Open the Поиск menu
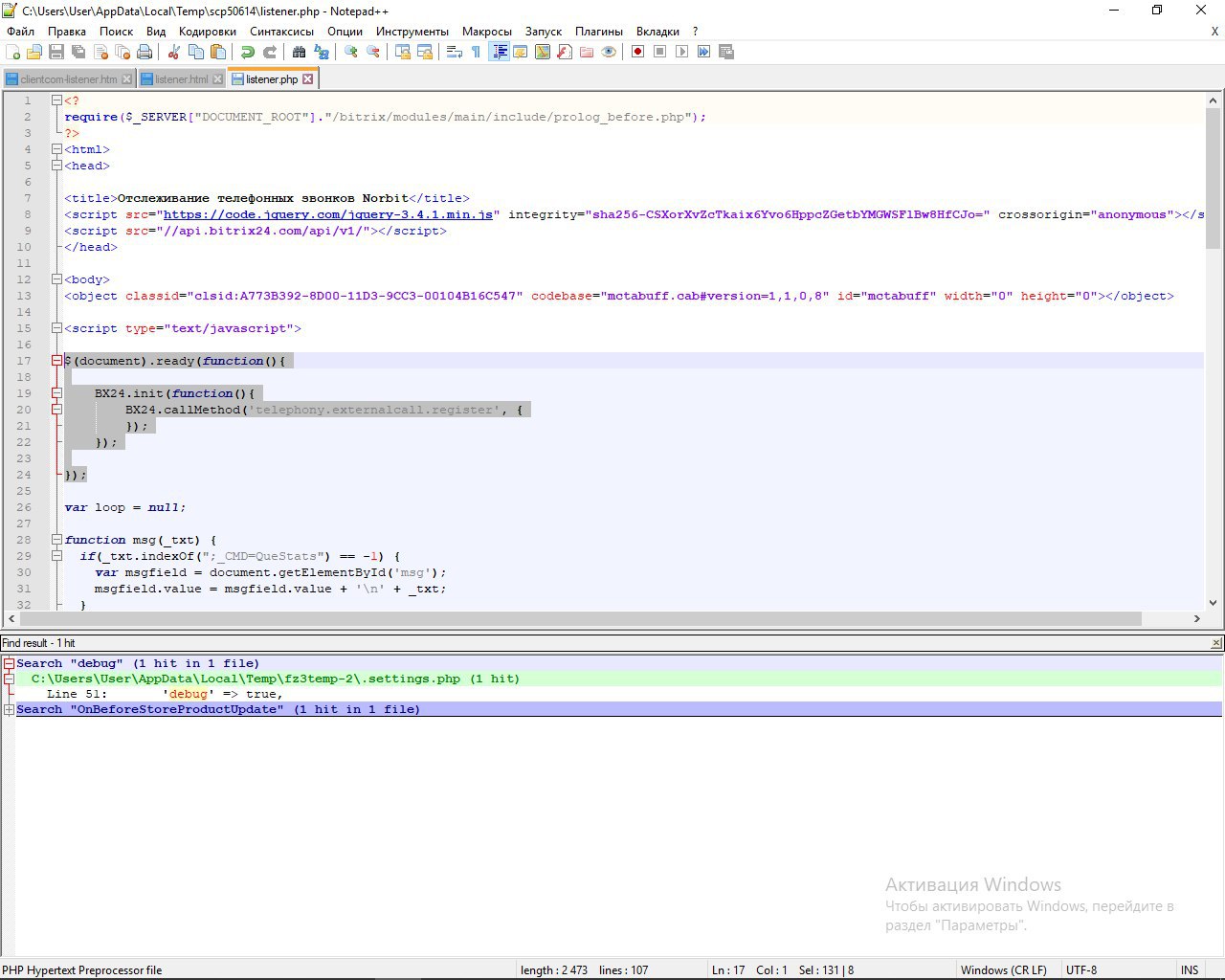This screenshot has height=980, width=1225. pyautogui.click(x=117, y=31)
